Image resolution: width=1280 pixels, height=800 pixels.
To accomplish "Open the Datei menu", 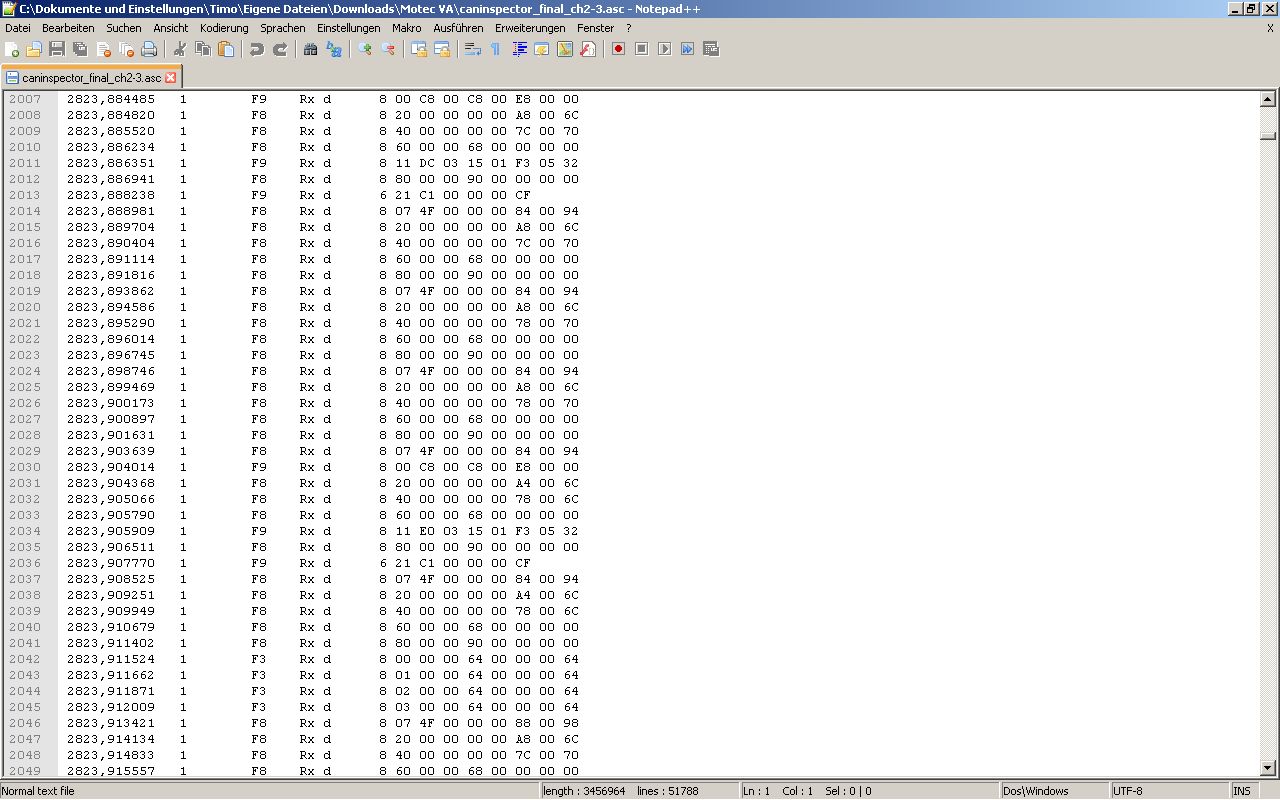I will pos(18,28).
